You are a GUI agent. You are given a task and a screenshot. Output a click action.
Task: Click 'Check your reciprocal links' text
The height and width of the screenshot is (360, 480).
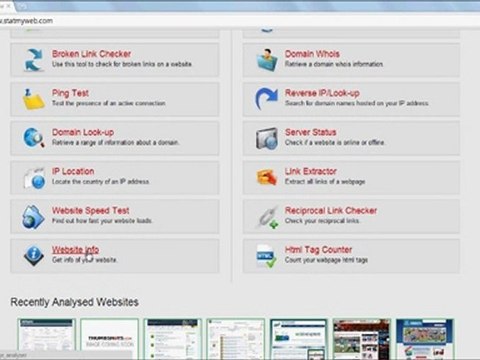click(x=322, y=221)
